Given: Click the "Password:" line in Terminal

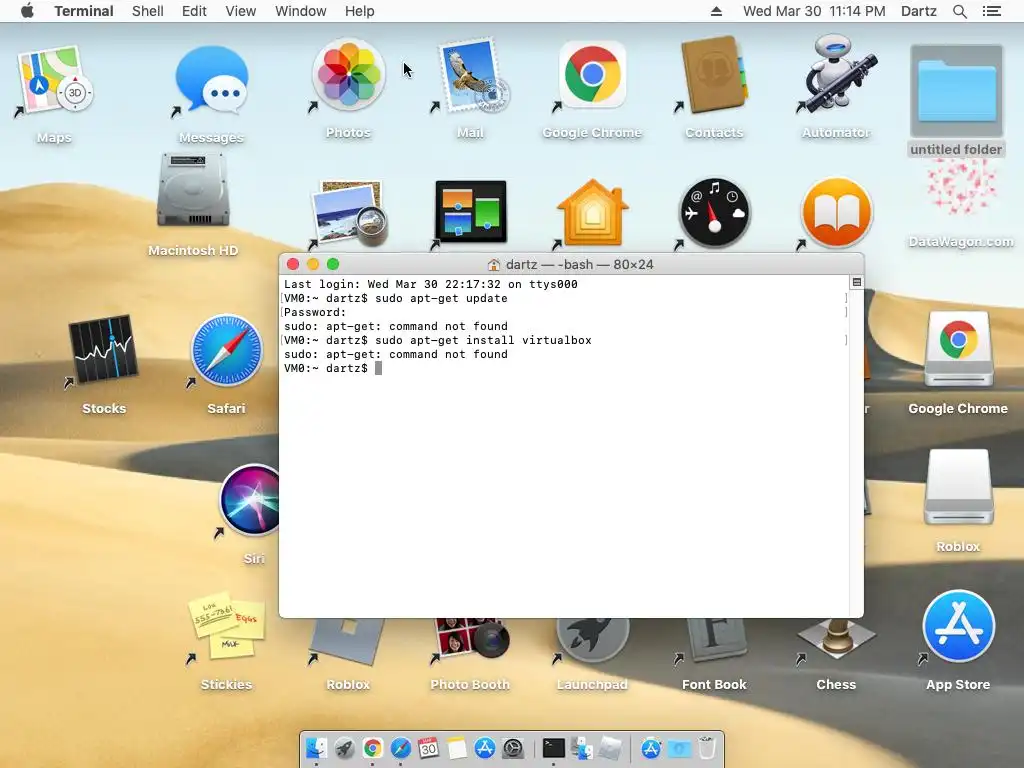Looking at the screenshot, I should coord(315,312).
